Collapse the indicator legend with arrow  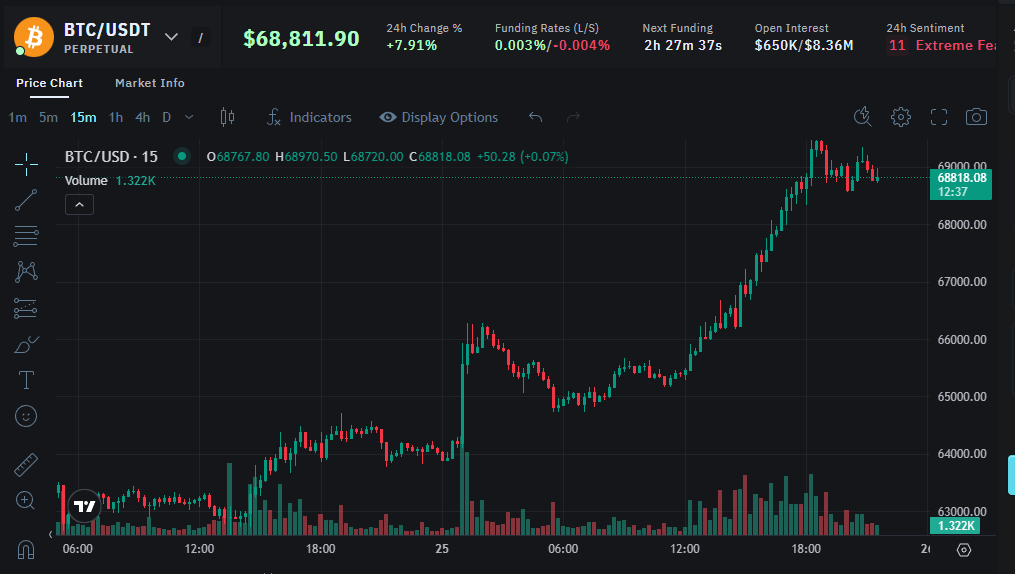[x=79, y=204]
